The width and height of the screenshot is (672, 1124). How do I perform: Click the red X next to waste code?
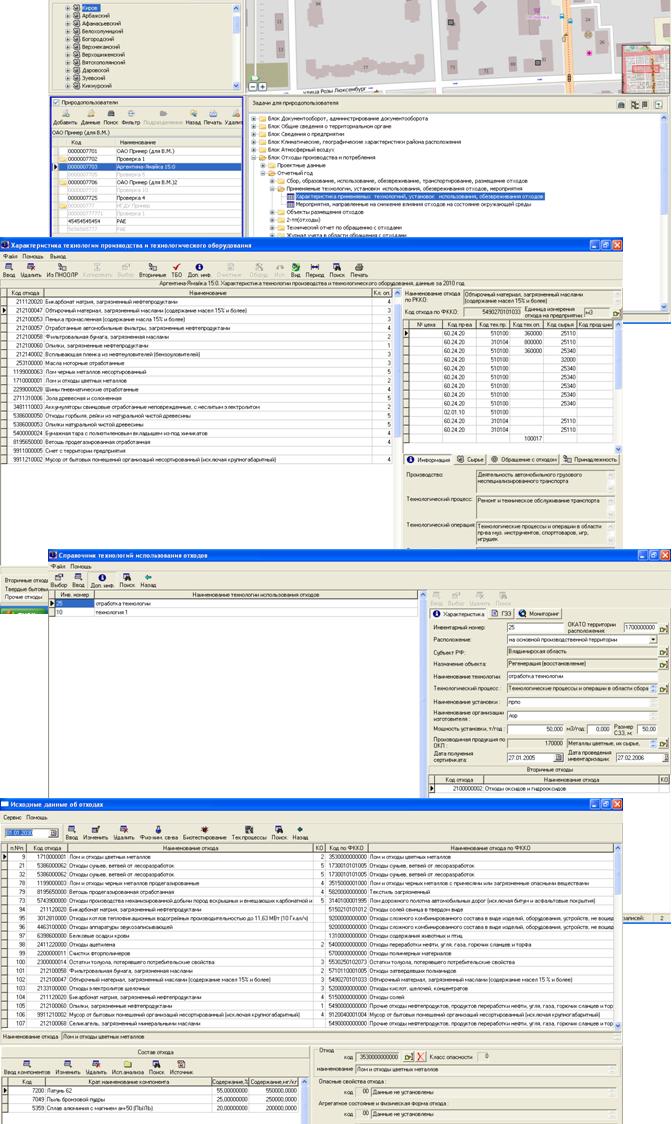421,1056
